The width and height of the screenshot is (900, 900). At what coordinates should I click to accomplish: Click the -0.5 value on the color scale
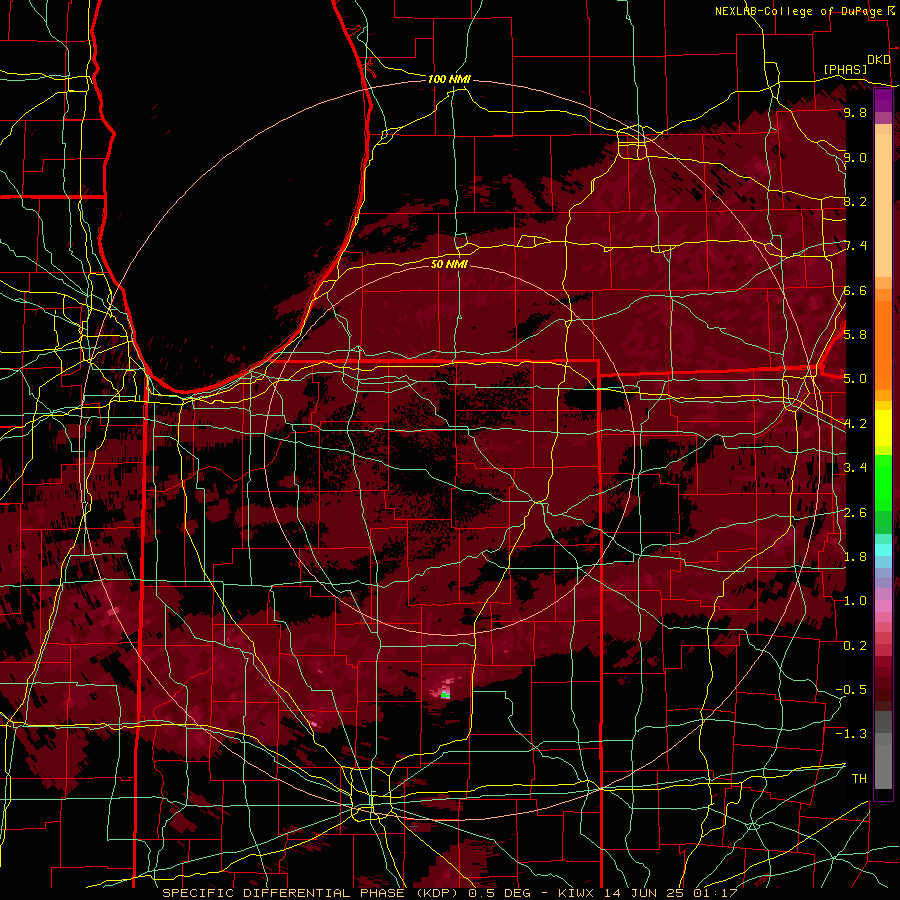pos(852,690)
